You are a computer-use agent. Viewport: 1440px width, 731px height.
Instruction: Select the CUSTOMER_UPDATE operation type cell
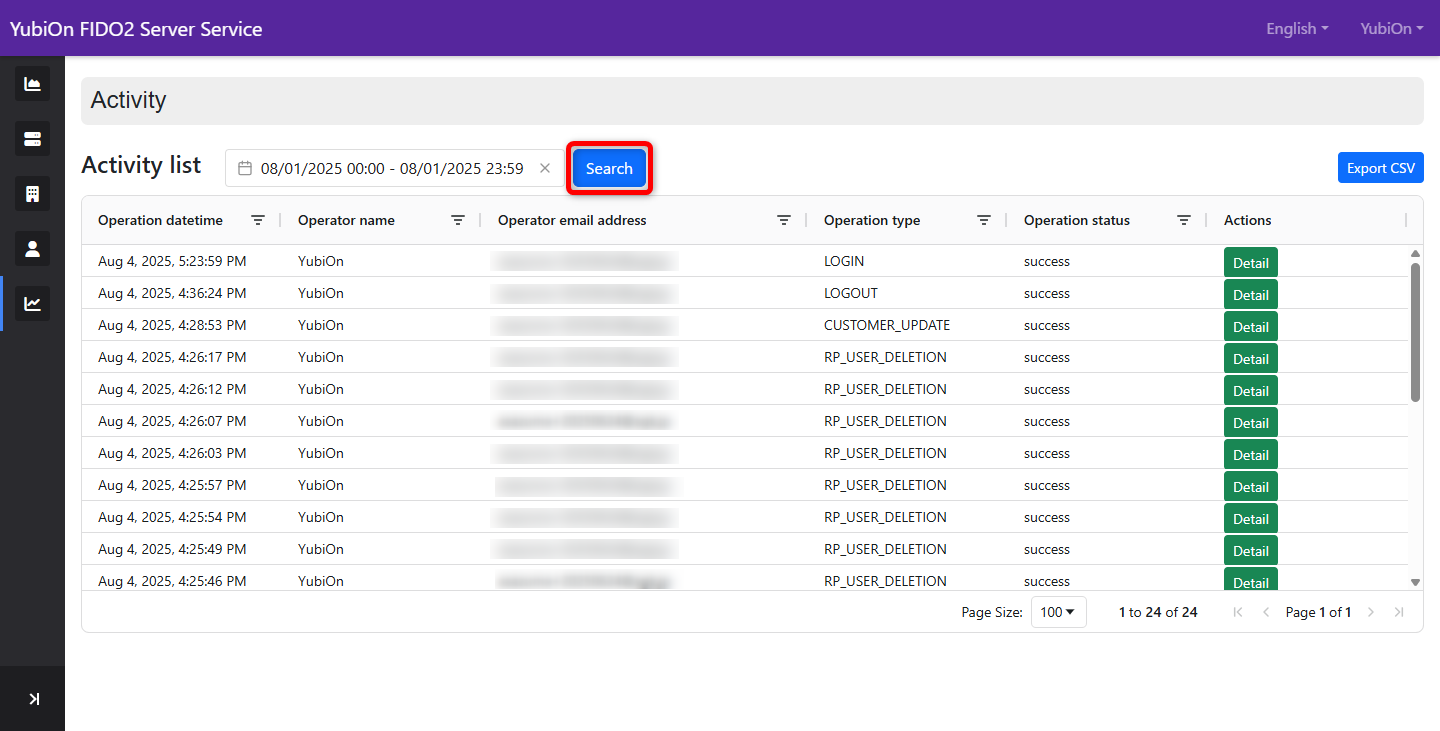(887, 325)
